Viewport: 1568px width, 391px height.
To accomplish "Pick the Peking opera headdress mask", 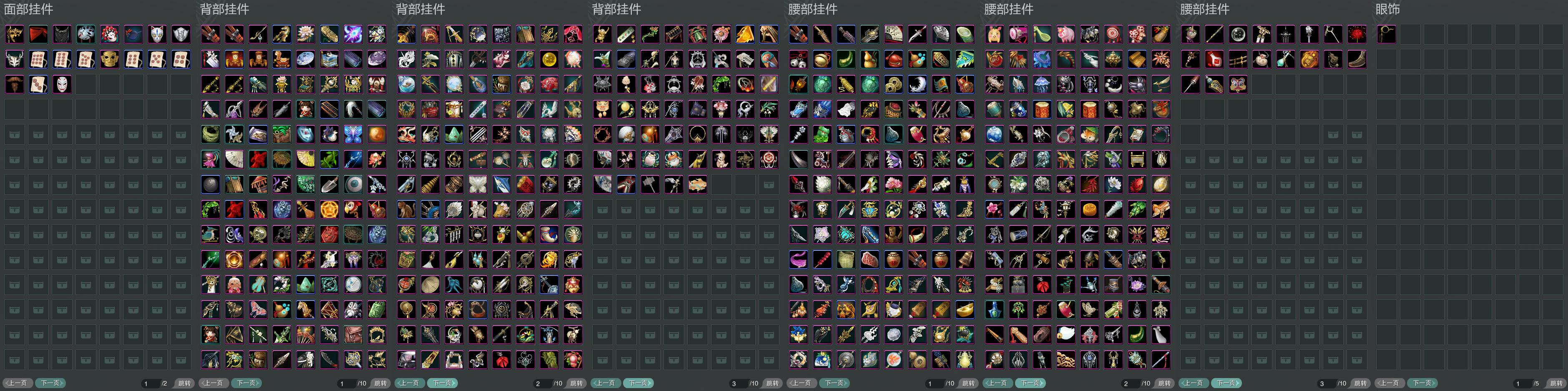I will pos(110,34).
